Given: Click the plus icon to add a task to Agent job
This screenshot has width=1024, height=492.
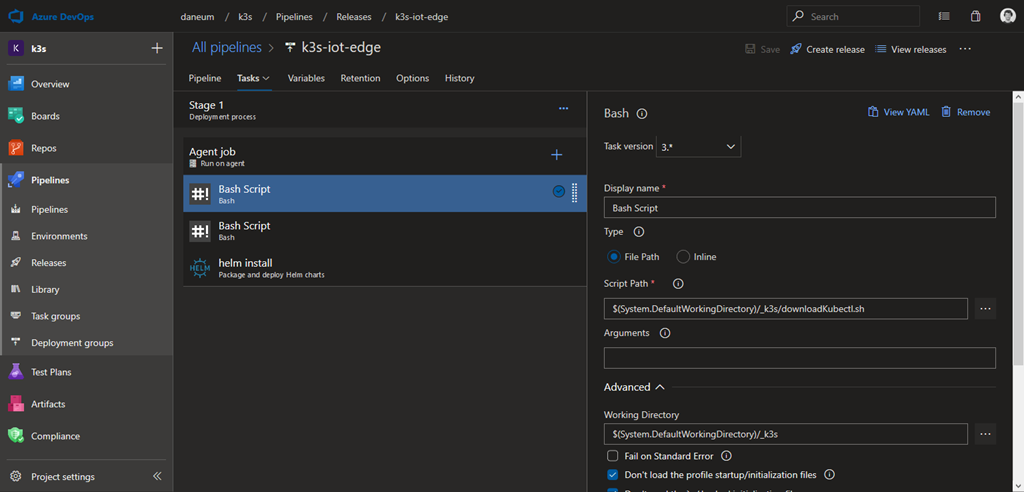Looking at the screenshot, I should (x=557, y=154).
